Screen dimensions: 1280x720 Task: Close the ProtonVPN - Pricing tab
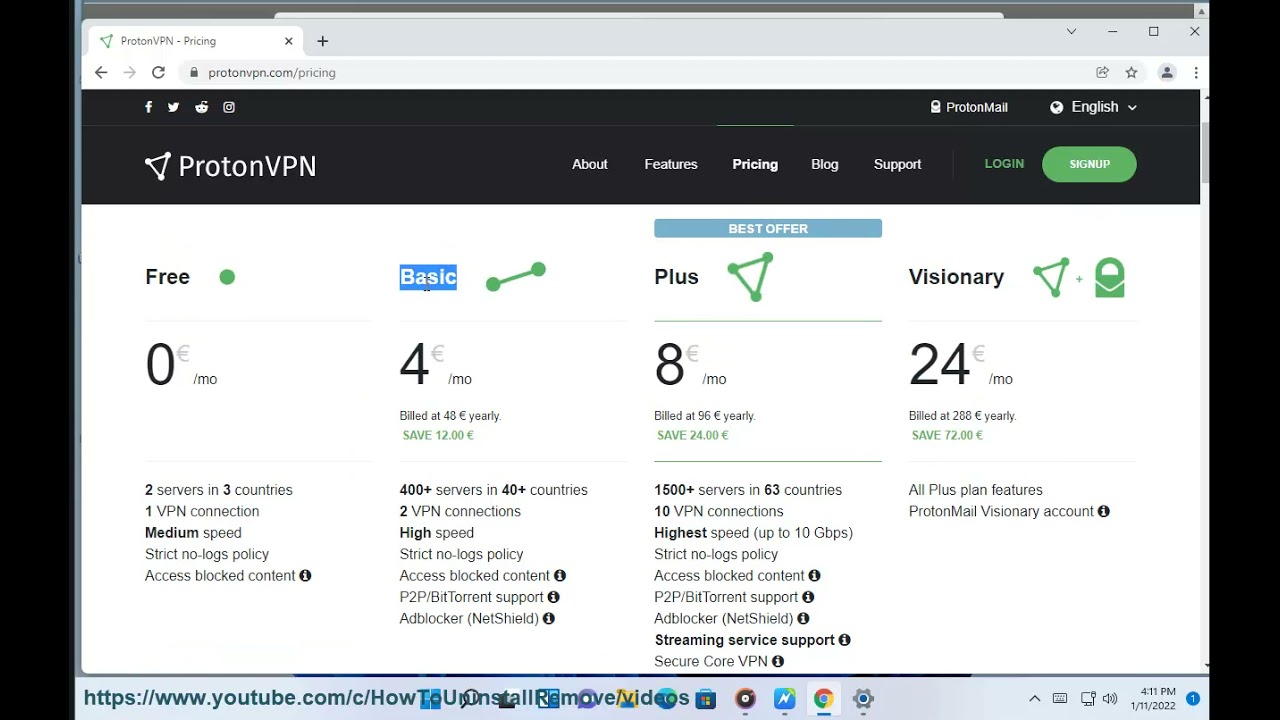pyautogui.click(x=289, y=41)
